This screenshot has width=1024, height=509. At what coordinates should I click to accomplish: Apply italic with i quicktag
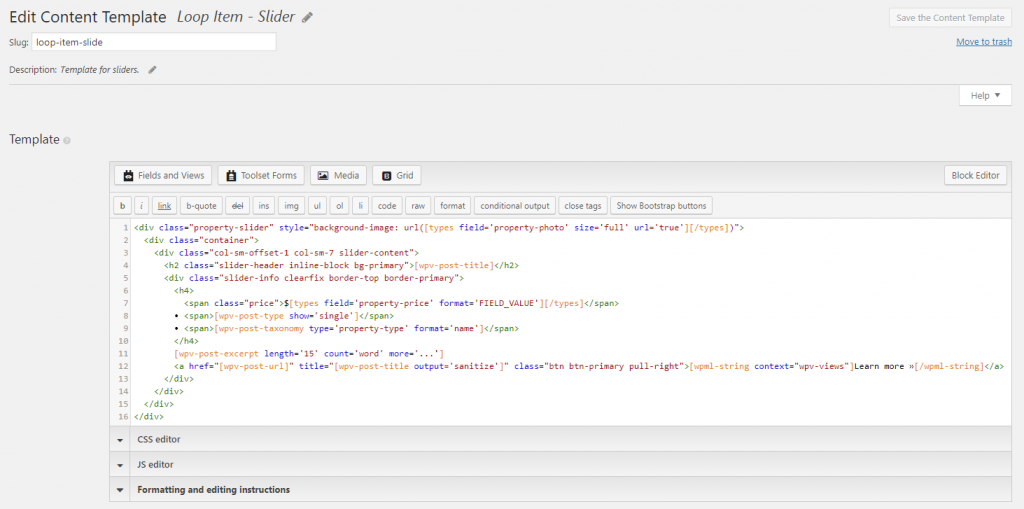click(x=142, y=205)
